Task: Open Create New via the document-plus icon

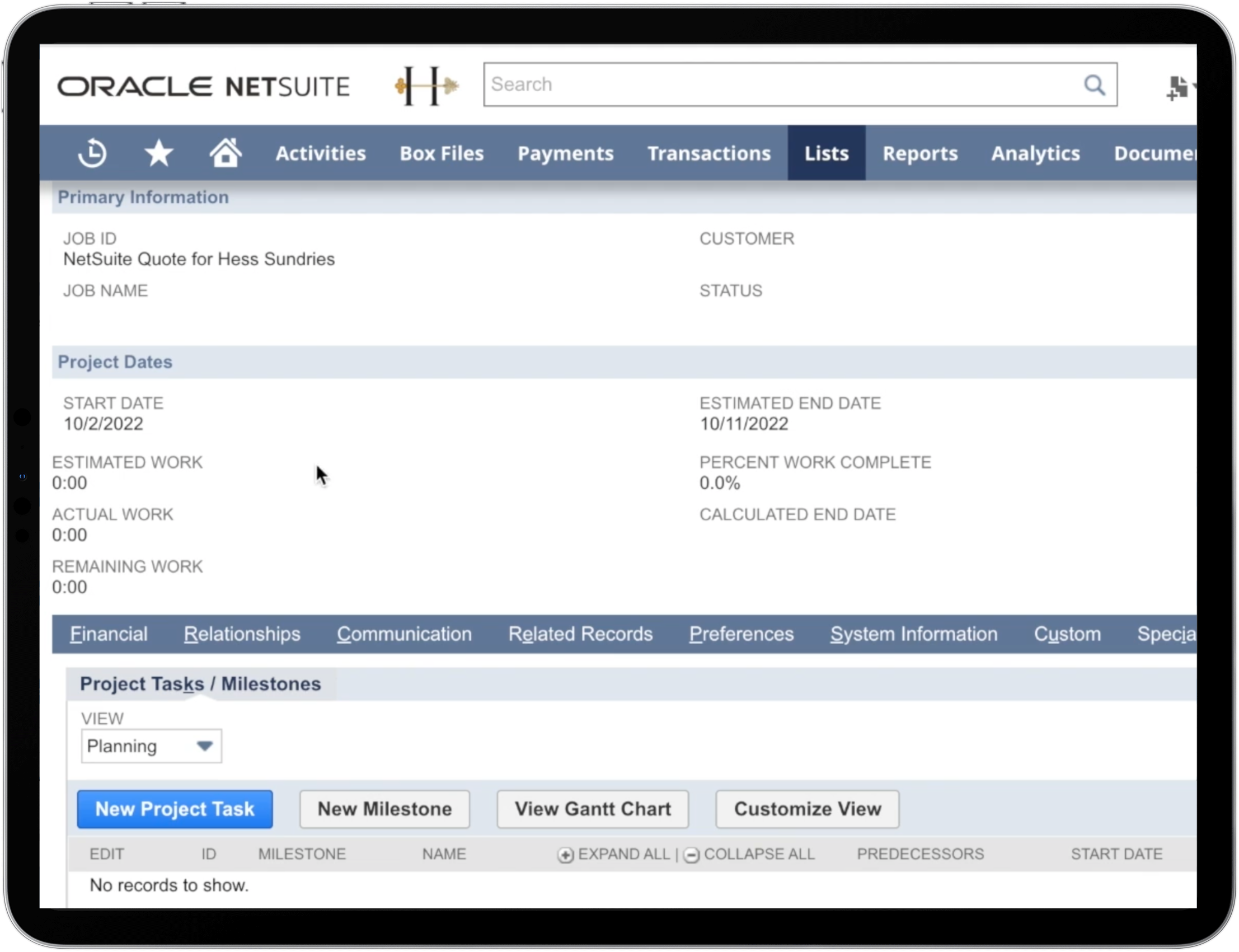Action: 1177,86
